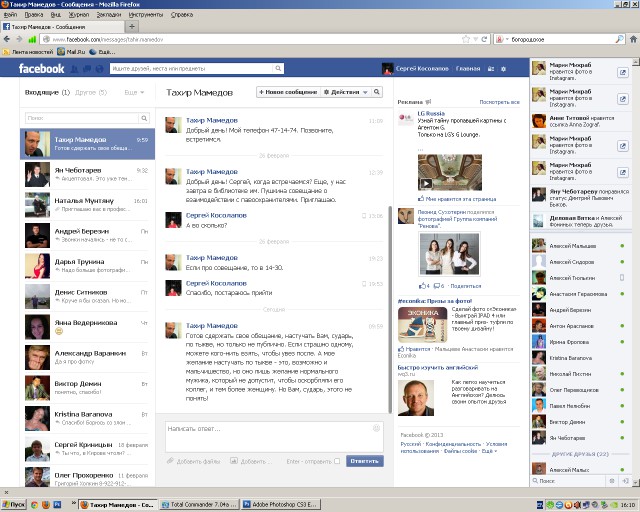
Task: Open new tab with plus button
Action: pos(131,27)
